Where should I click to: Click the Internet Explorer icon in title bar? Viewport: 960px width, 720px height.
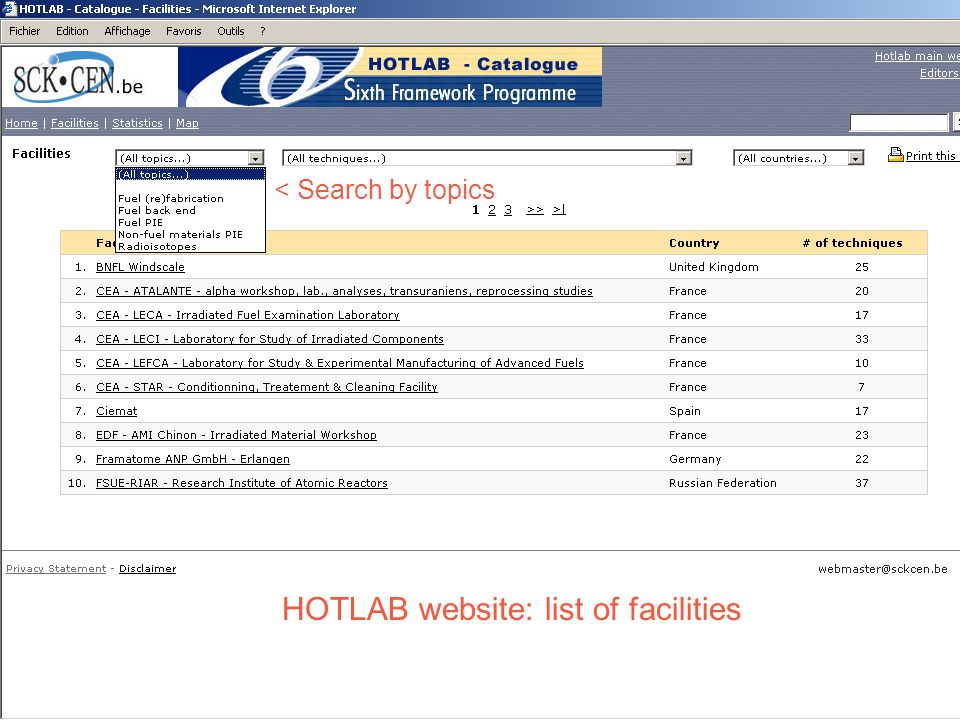(x=9, y=9)
